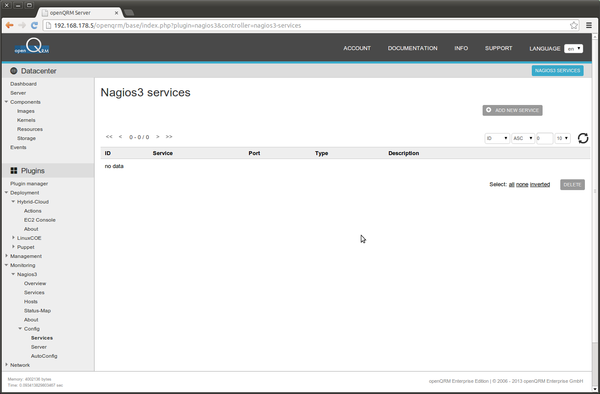Viewport: 600px width, 394px height.
Task: Click the openQRM logo
Action: click(x=32, y=46)
